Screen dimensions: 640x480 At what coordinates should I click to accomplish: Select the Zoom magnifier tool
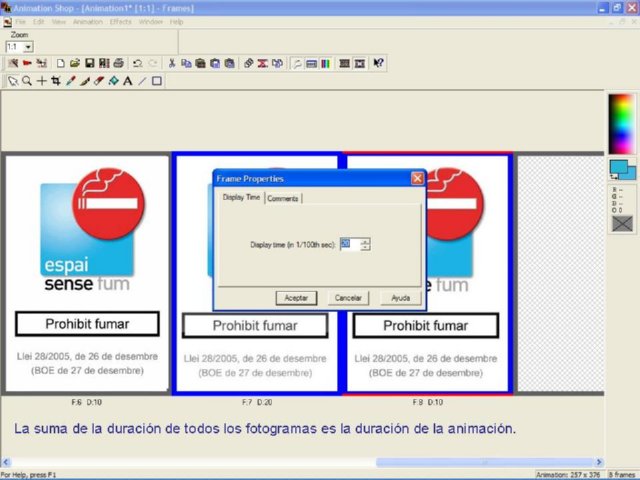pos(27,81)
